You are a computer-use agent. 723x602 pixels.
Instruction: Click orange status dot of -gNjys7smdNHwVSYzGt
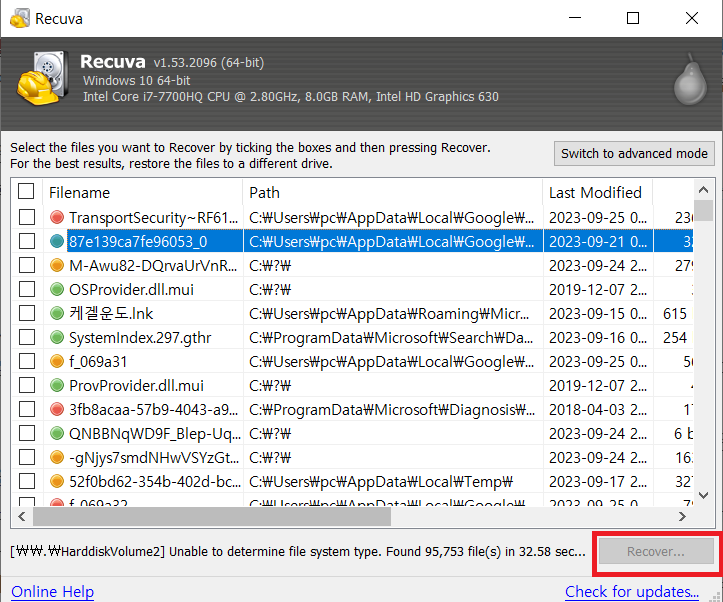[x=57, y=457]
